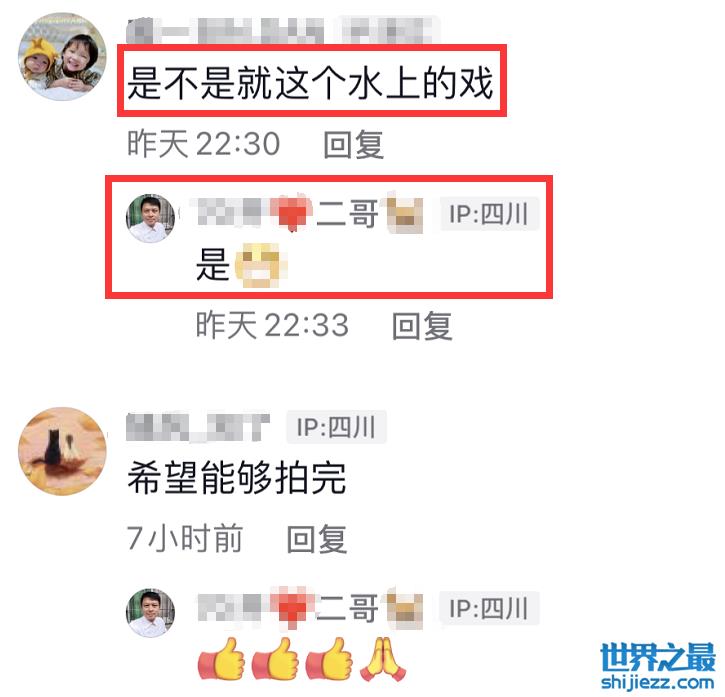Tap 二哥's avatar above the thumbs-up emojis
Screen dimensions: 725x697
(x=150, y=613)
